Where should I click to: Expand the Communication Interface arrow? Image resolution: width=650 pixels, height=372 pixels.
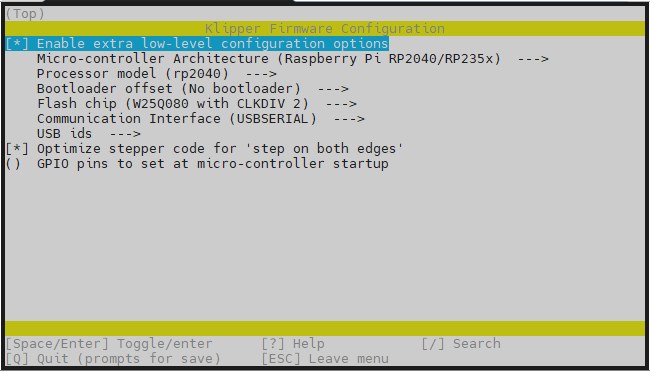pyautogui.click(x=349, y=119)
